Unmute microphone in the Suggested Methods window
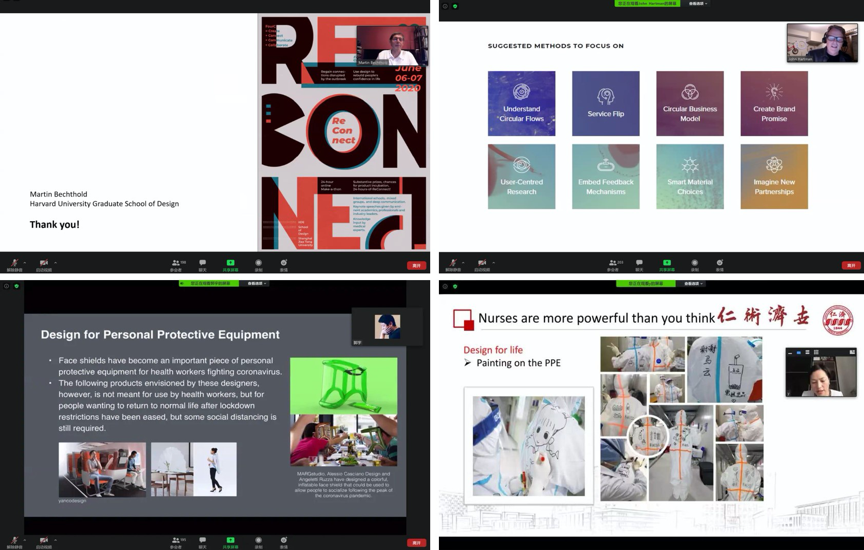 [x=453, y=264]
